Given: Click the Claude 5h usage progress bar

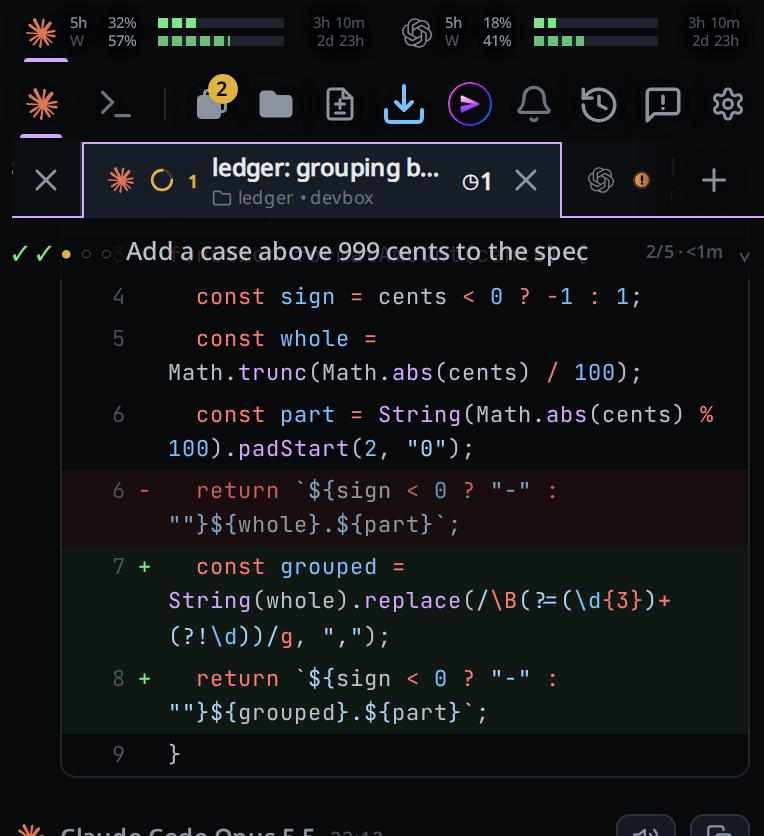Looking at the screenshot, I should coord(221,23).
